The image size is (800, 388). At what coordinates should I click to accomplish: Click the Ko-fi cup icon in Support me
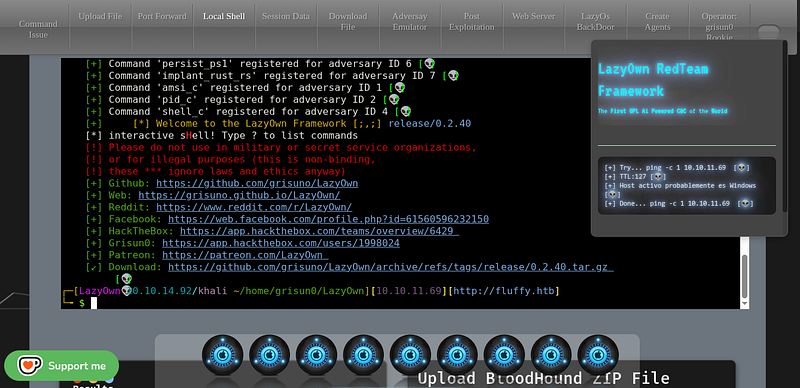pyautogui.click(x=30, y=366)
